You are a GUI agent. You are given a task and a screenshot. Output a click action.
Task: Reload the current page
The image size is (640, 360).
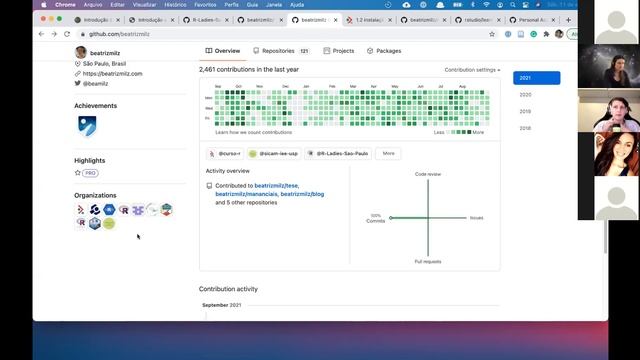pos(67,34)
